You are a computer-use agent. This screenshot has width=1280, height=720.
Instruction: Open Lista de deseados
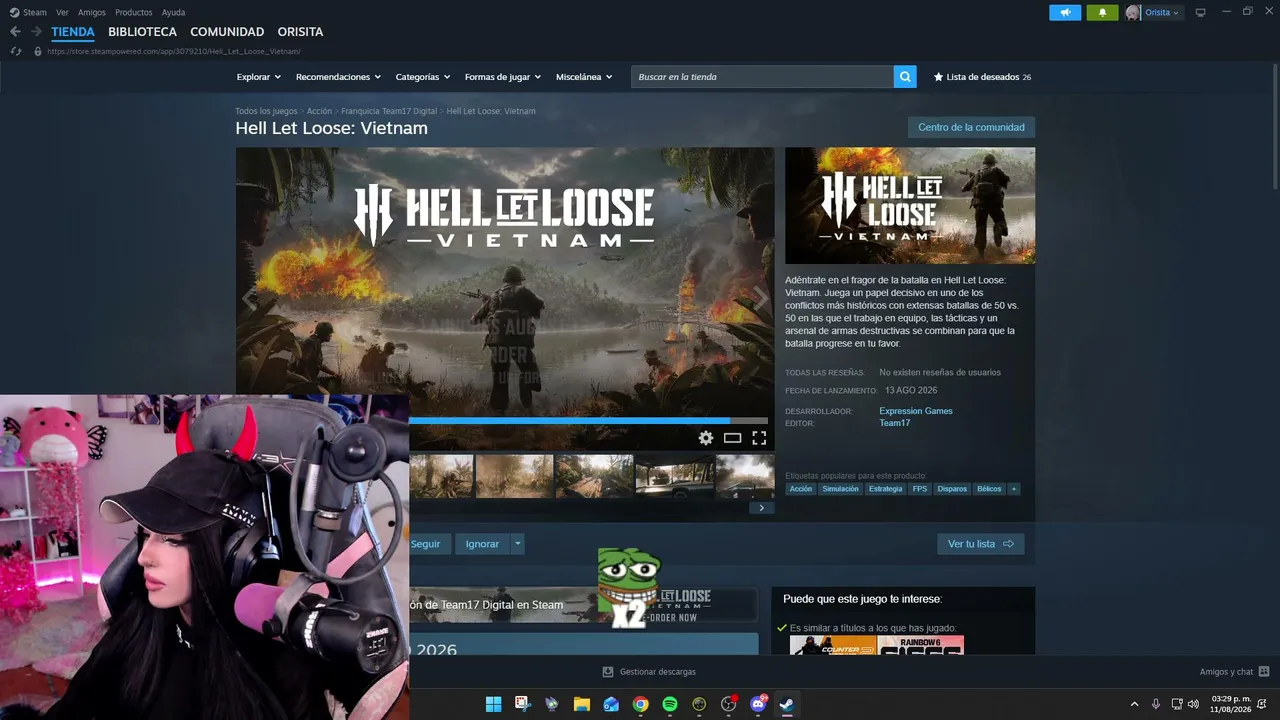(x=982, y=77)
